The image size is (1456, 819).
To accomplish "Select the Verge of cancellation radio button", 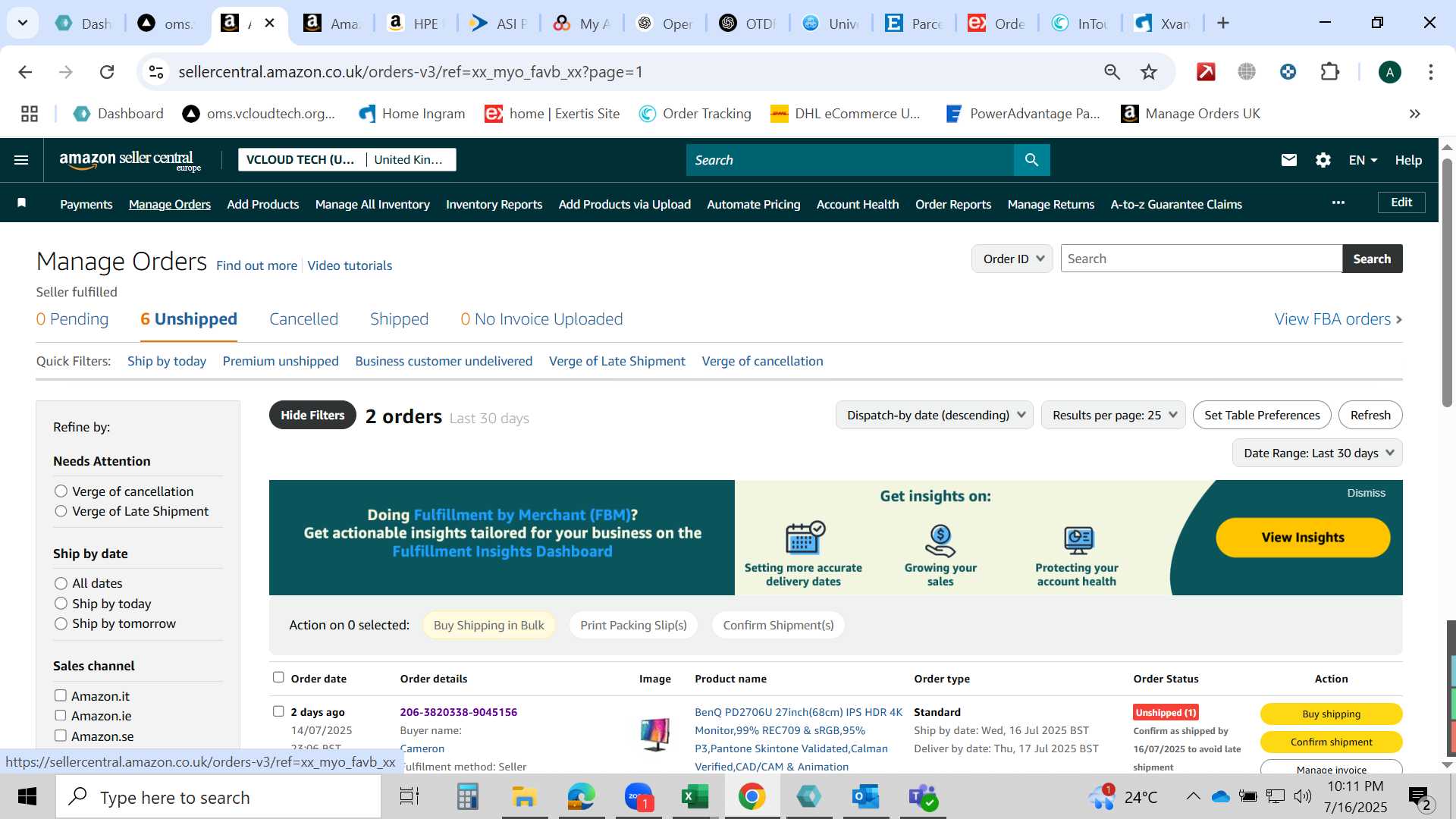I will point(61,491).
